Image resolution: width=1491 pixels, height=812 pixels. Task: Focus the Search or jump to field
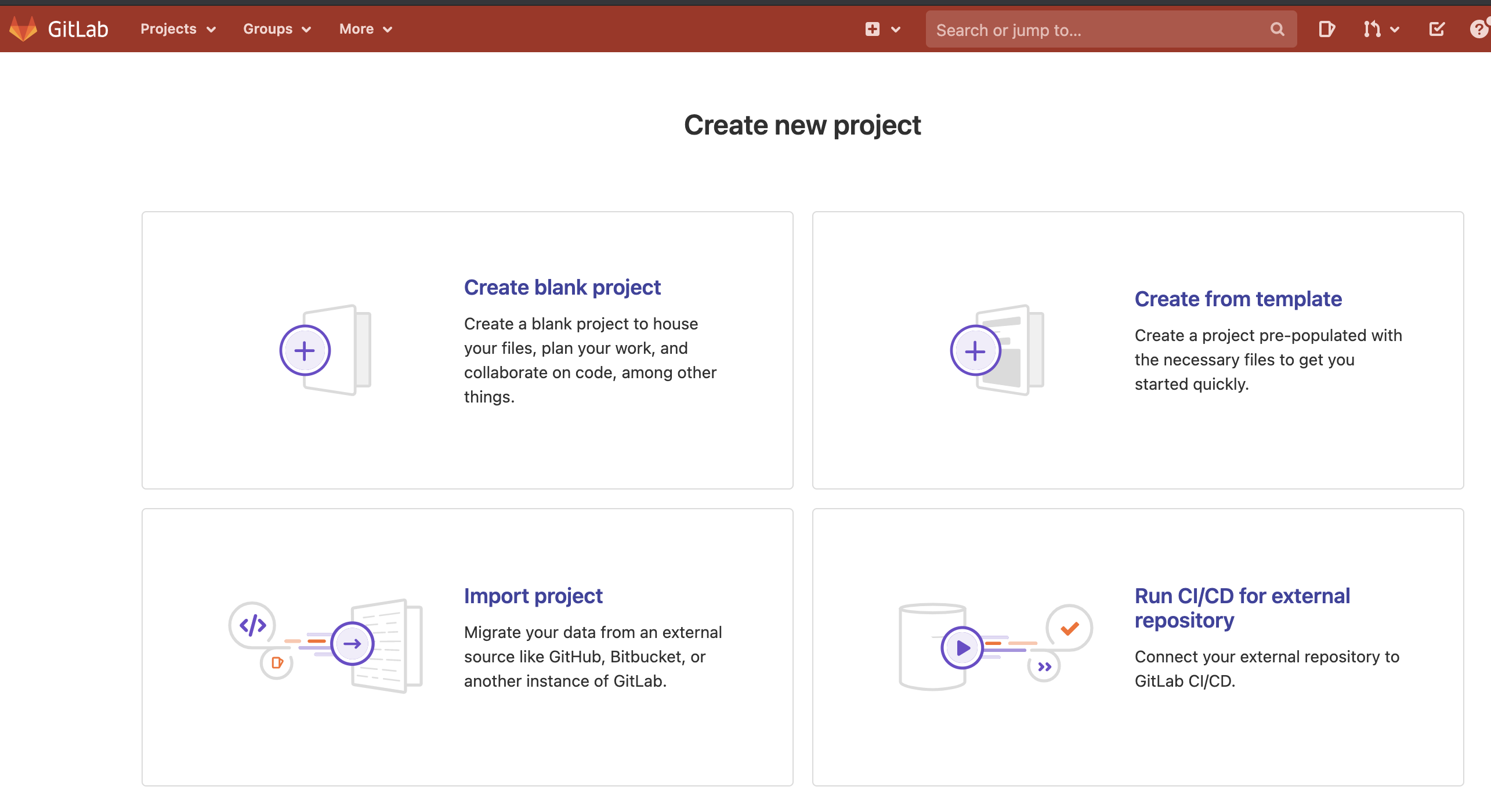click(1096, 30)
